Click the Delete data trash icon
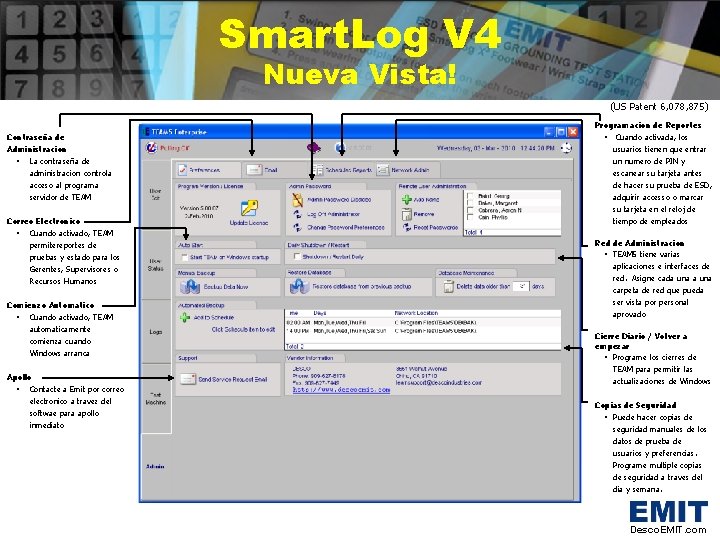 click(449, 287)
